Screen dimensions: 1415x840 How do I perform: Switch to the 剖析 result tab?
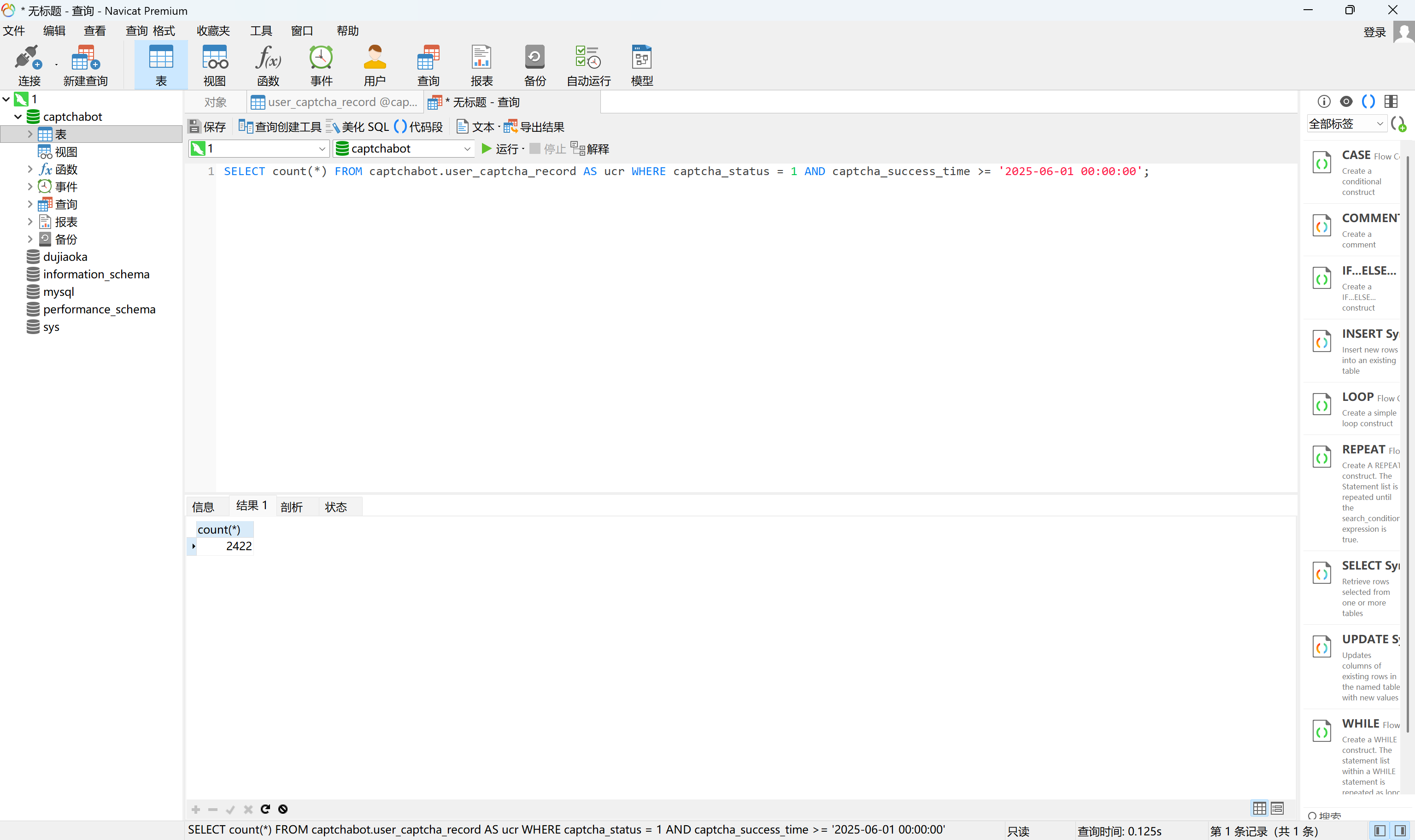point(292,506)
